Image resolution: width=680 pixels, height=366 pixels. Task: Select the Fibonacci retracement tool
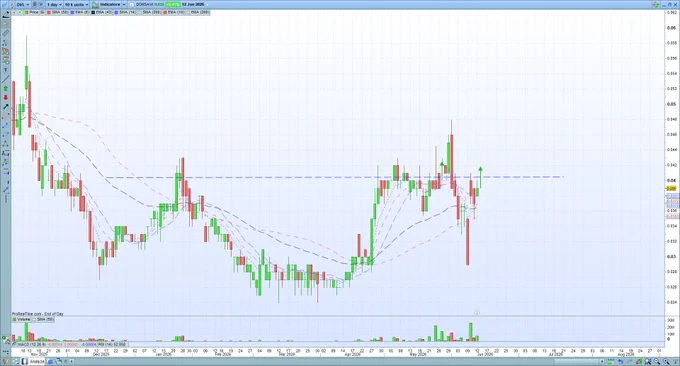tap(6, 153)
